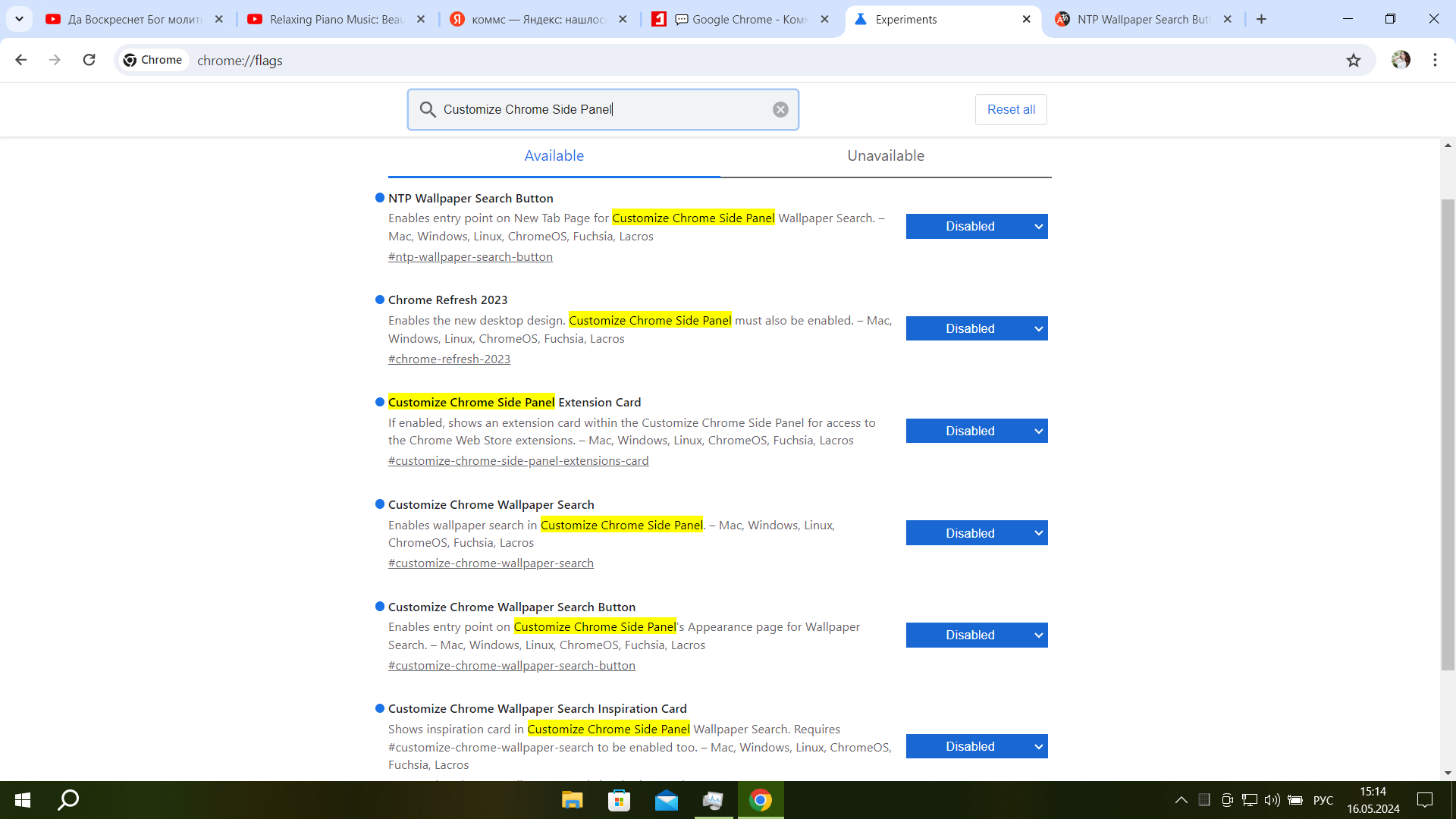Click the battery tray icon
This screenshot has width=1456, height=819.
(1295, 800)
